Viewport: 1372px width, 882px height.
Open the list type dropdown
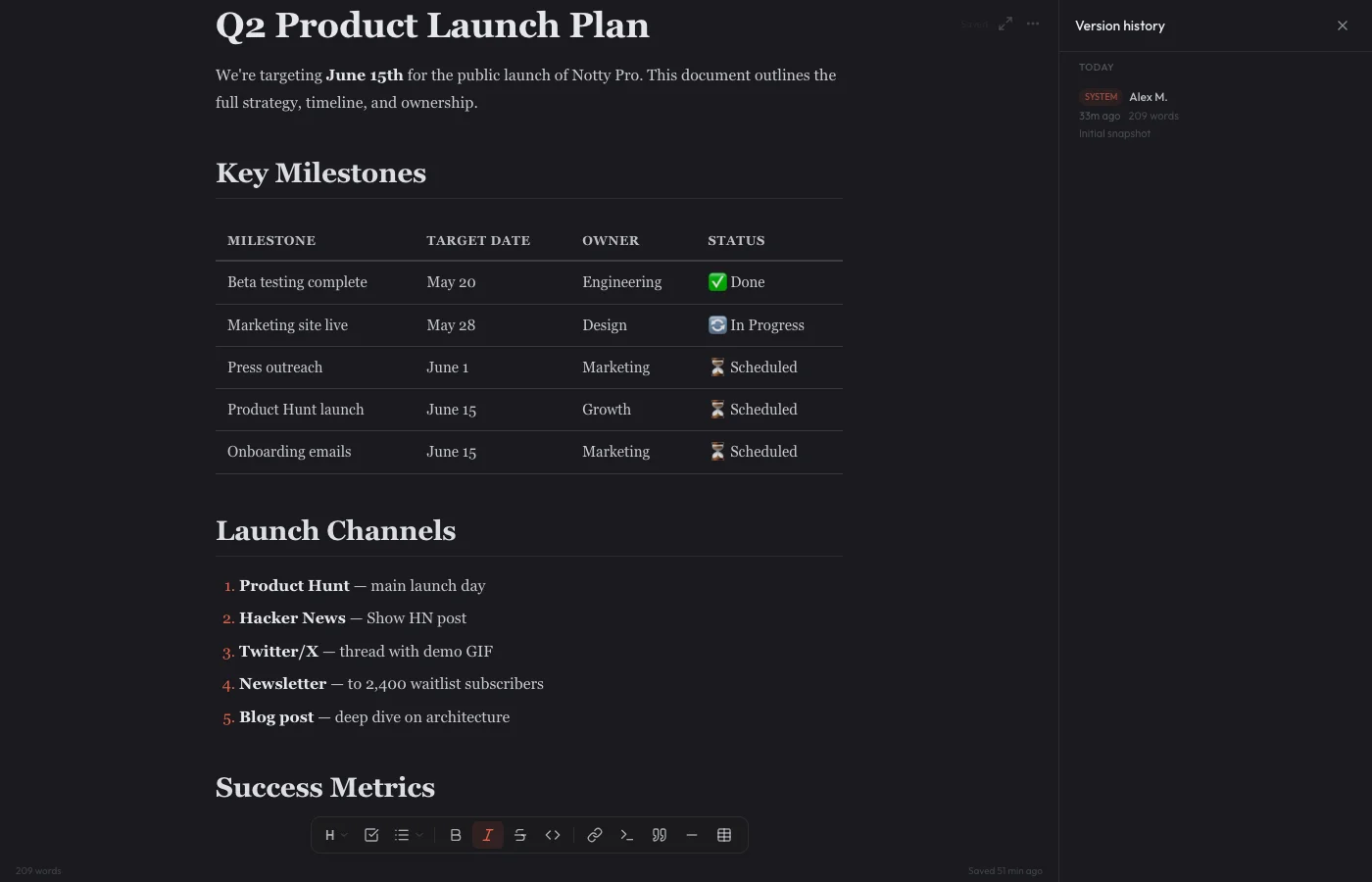408,835
